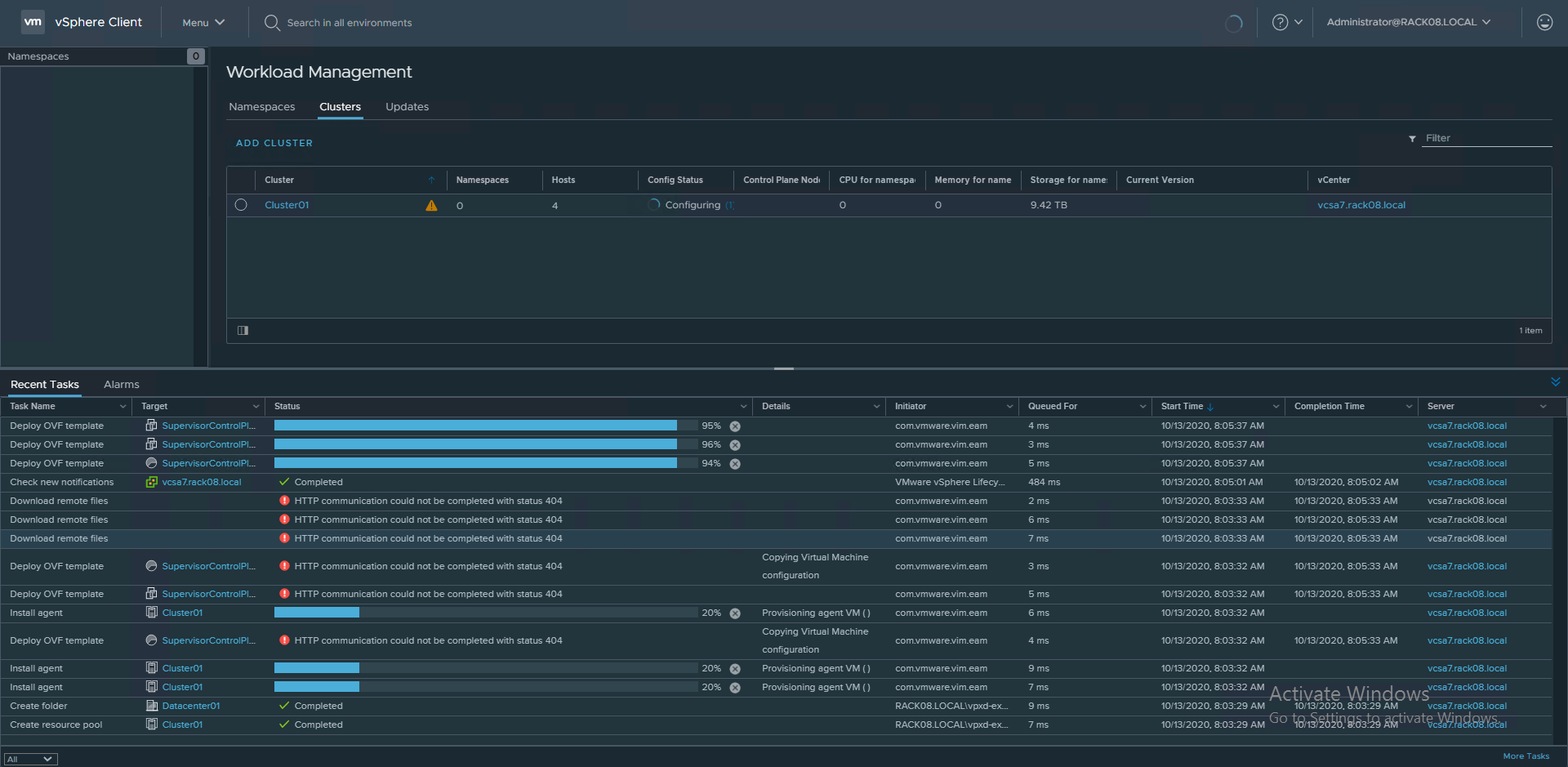Select the Recent Tasks tab
The height and width of the screenshot is (767, 1568).
pyautogui.click(x=45, y=385)
